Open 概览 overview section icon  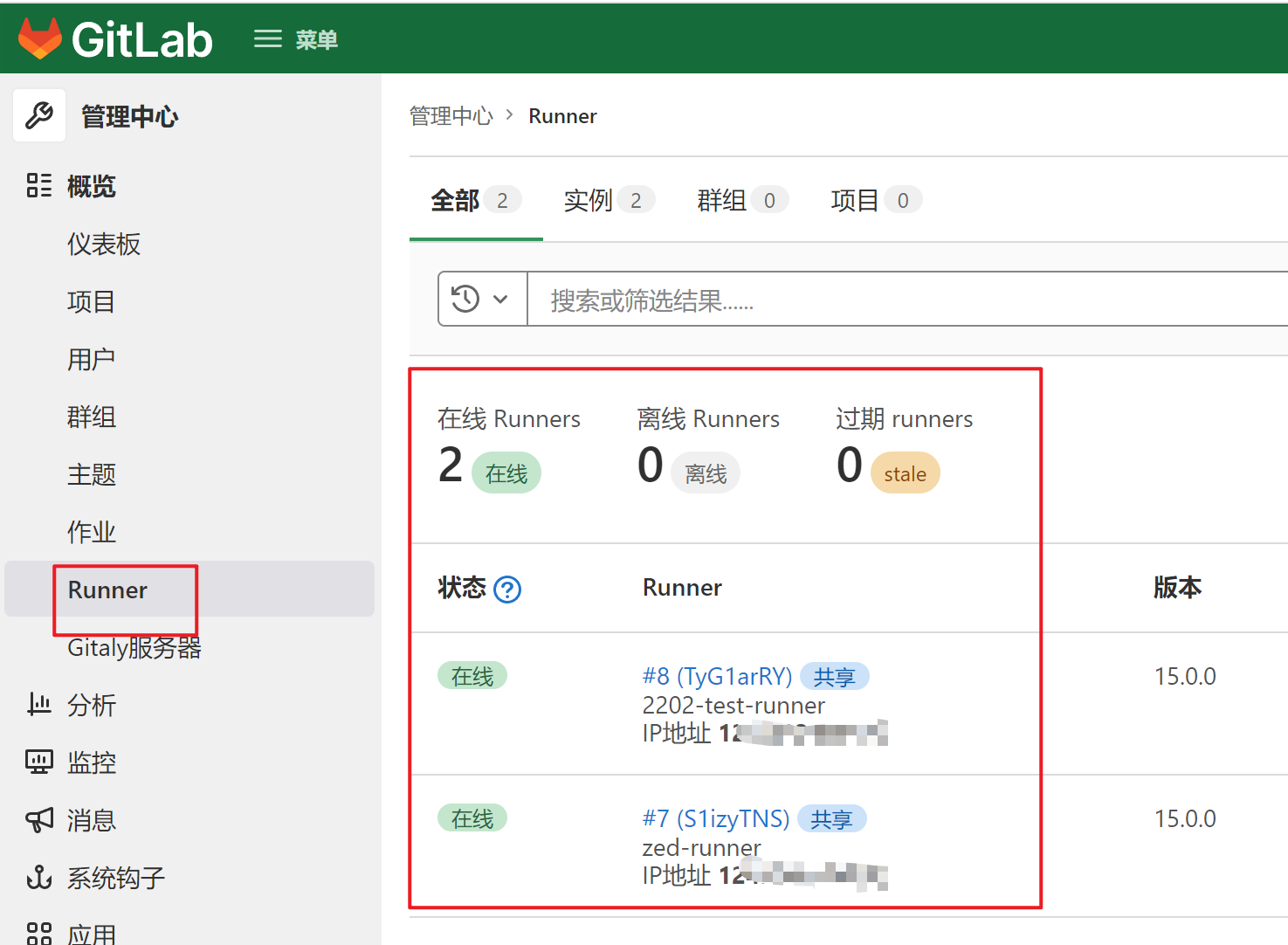39,186
